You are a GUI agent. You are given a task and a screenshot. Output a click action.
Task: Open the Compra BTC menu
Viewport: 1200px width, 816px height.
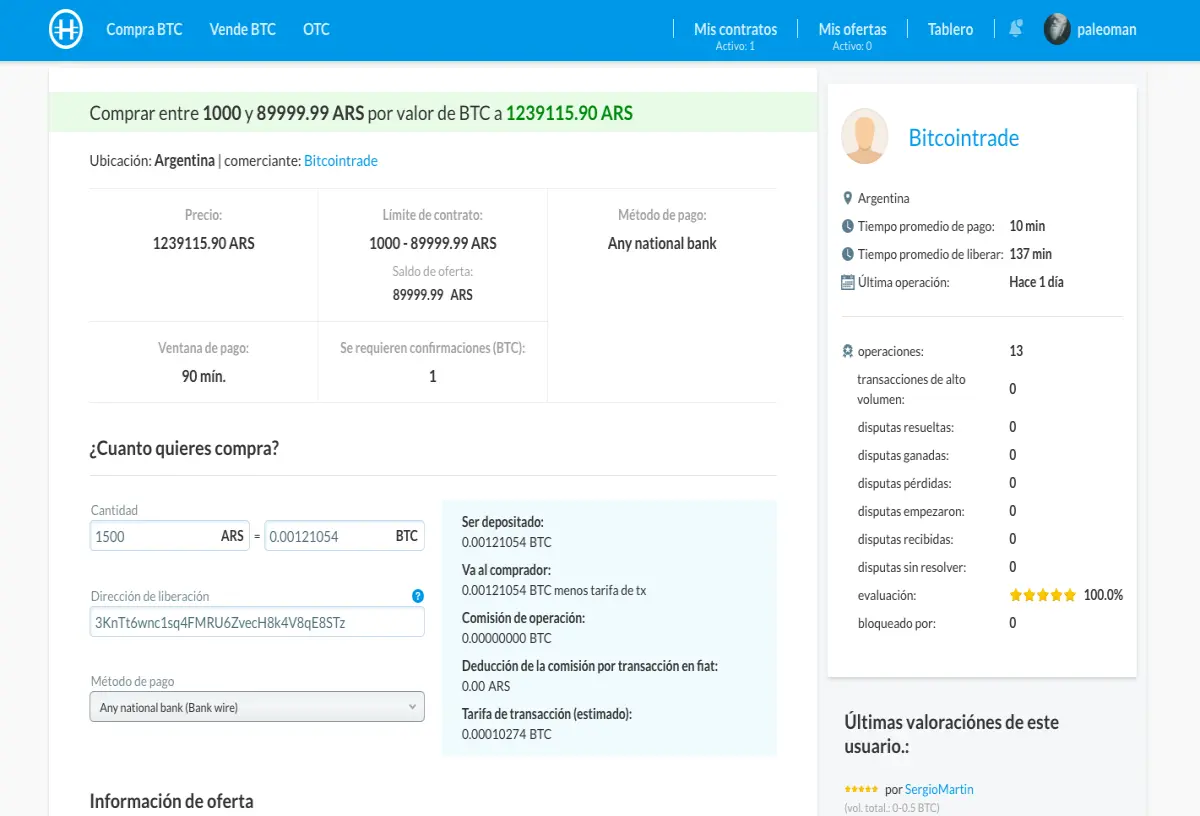coord(145,29)
